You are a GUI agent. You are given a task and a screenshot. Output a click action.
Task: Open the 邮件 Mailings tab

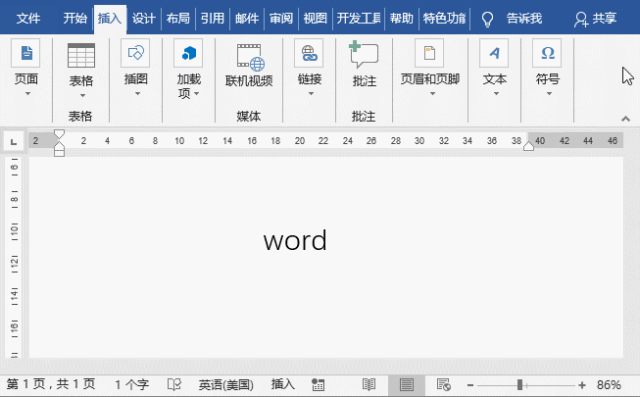click(x=247, y=18)
